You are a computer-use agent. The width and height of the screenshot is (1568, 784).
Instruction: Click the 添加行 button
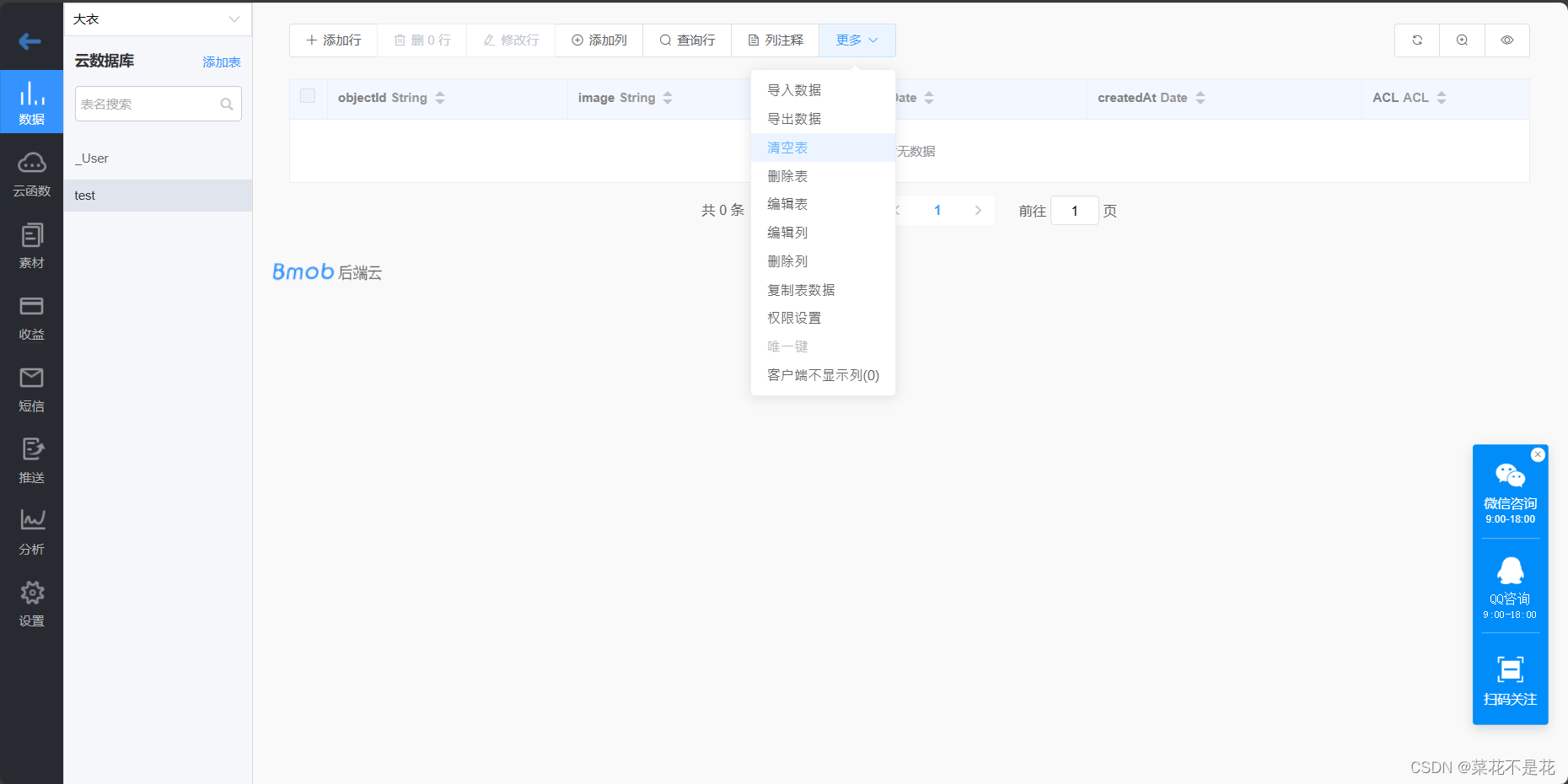tap(333, 40)
